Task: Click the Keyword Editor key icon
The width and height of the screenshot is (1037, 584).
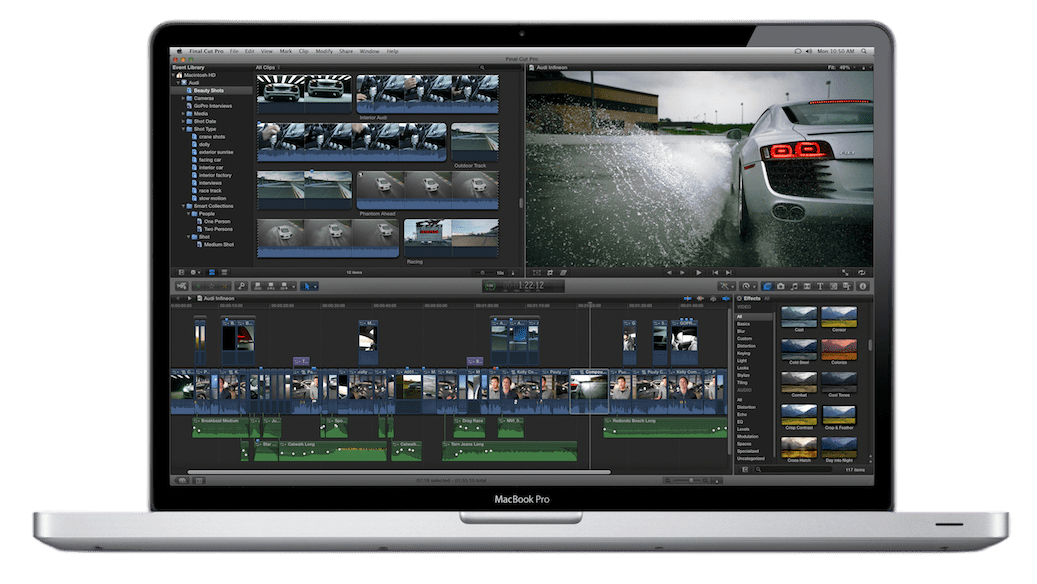Action: click(243, 286)
